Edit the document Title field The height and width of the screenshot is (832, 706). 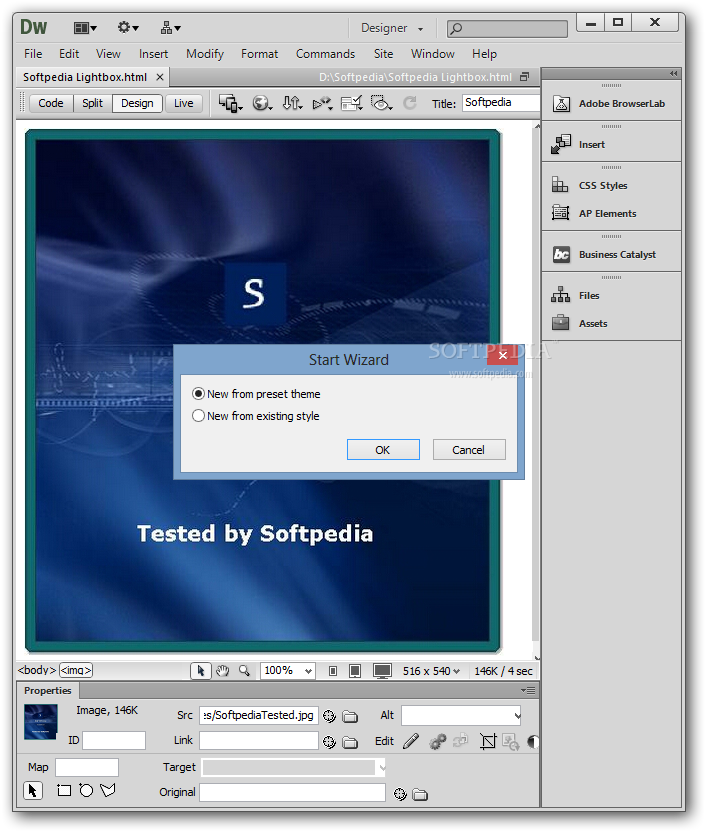(501, 103)
